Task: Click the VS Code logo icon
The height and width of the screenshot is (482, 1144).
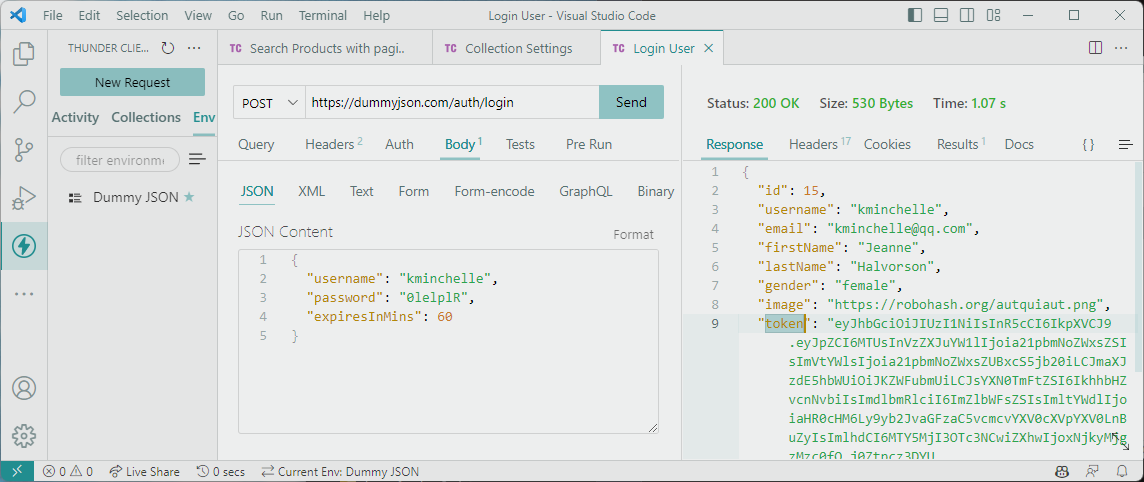Action: [19, 15]
